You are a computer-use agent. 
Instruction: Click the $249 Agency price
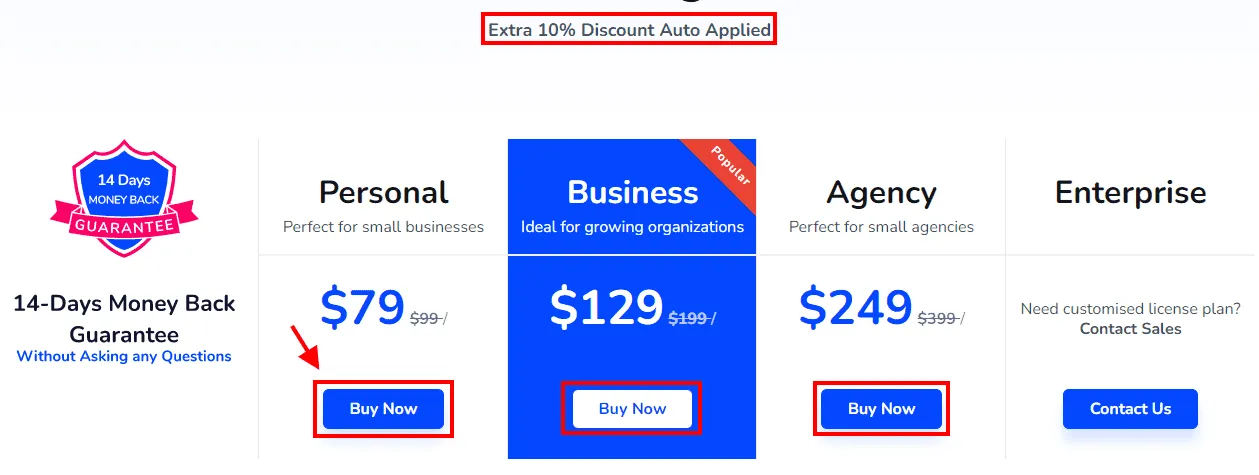point(855,308)
